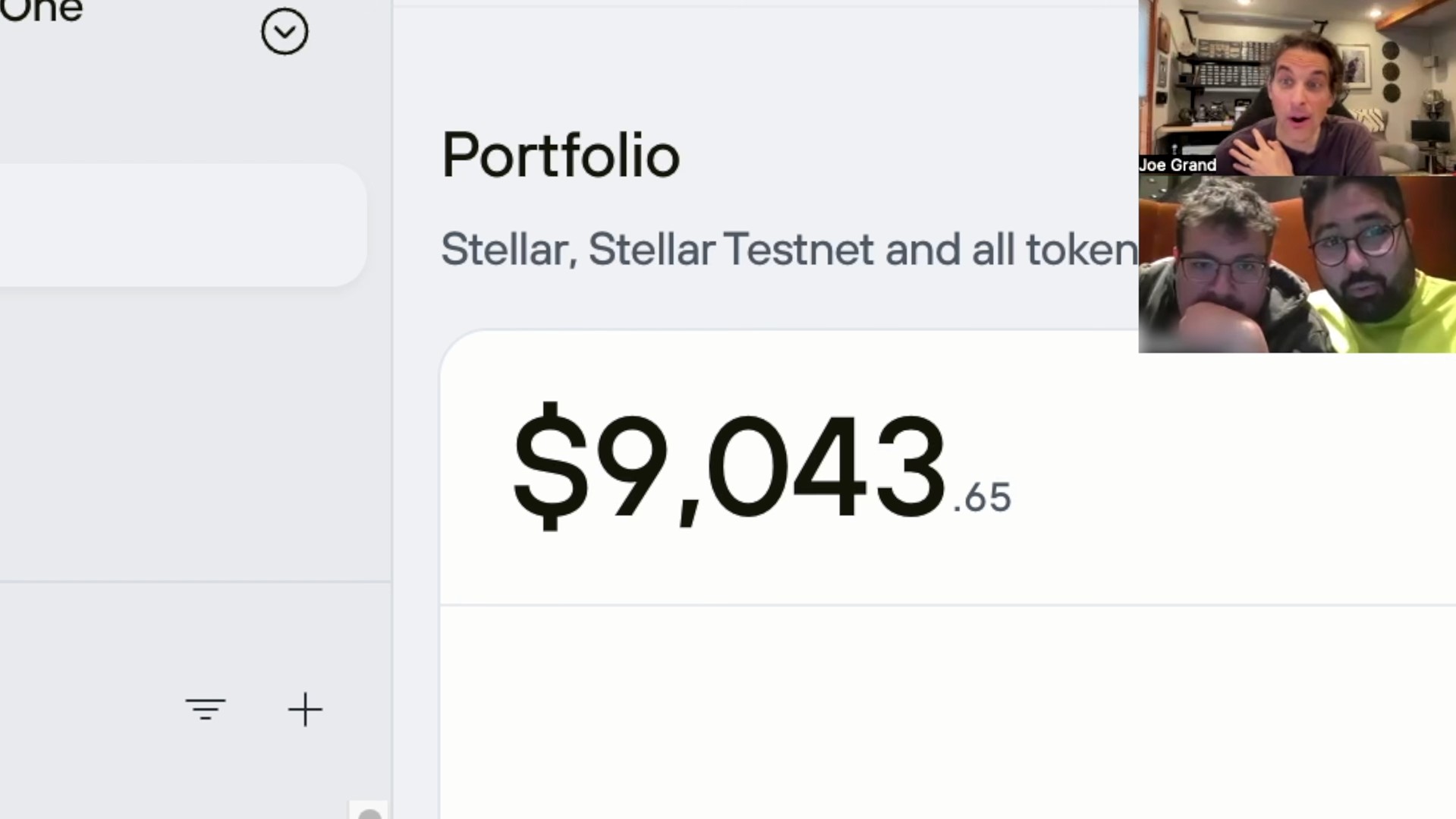Click the dollar sign of the balance

(x=551, y=465)
